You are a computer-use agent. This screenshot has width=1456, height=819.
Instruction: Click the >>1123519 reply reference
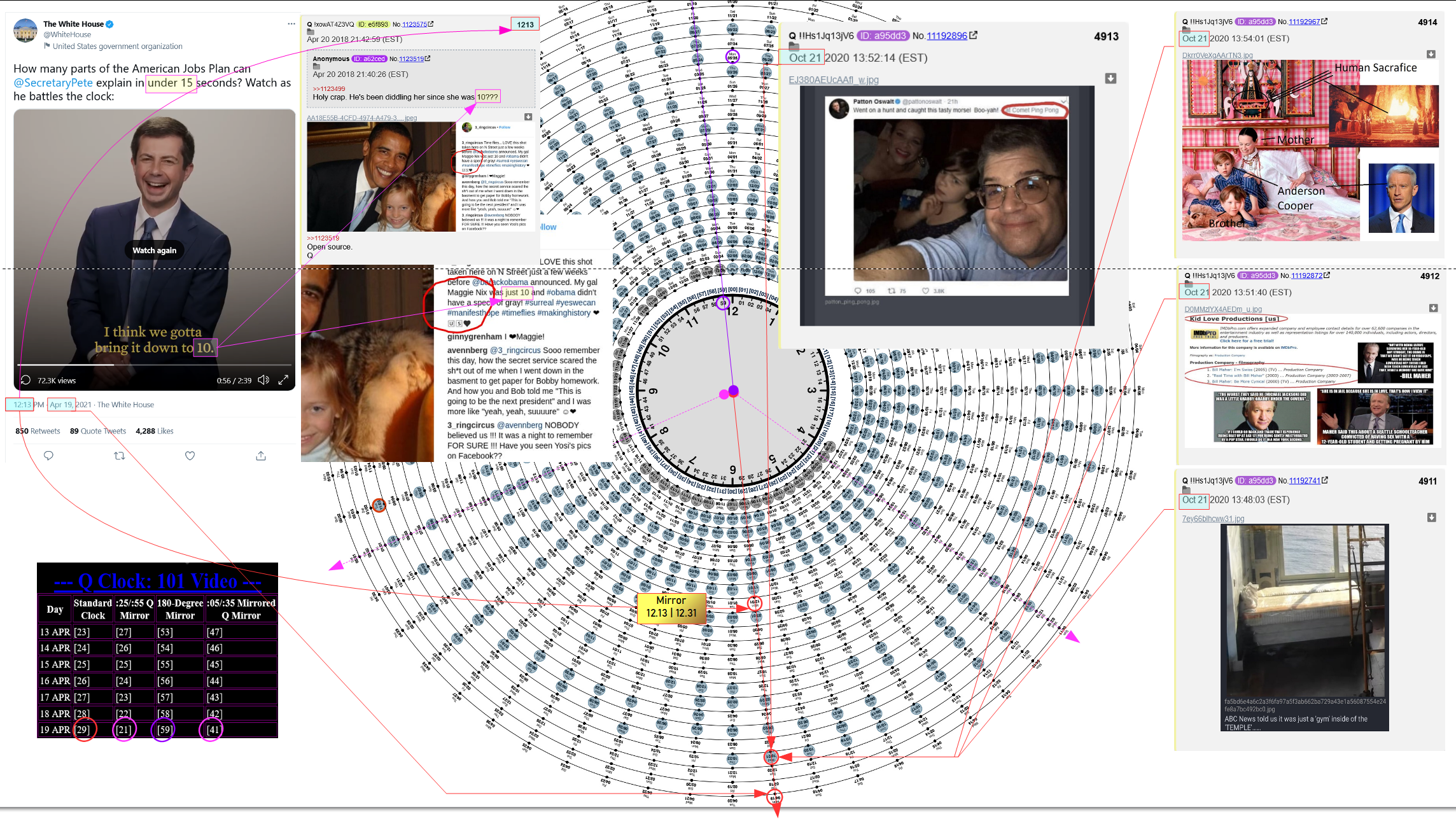[x=323, y=238]
